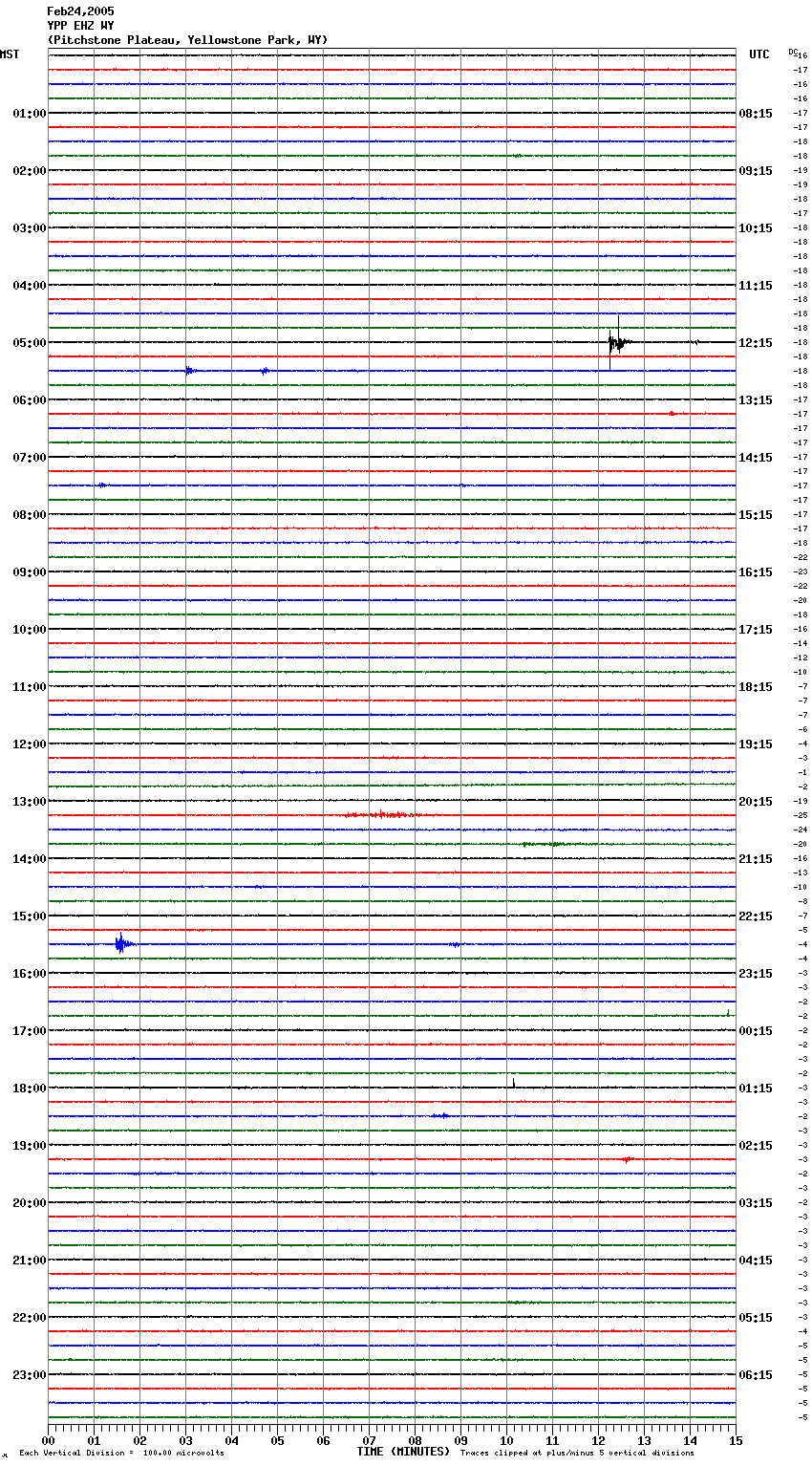
Task: Click the 06:15 UTC time label
Action: (x=756, y=1375)
